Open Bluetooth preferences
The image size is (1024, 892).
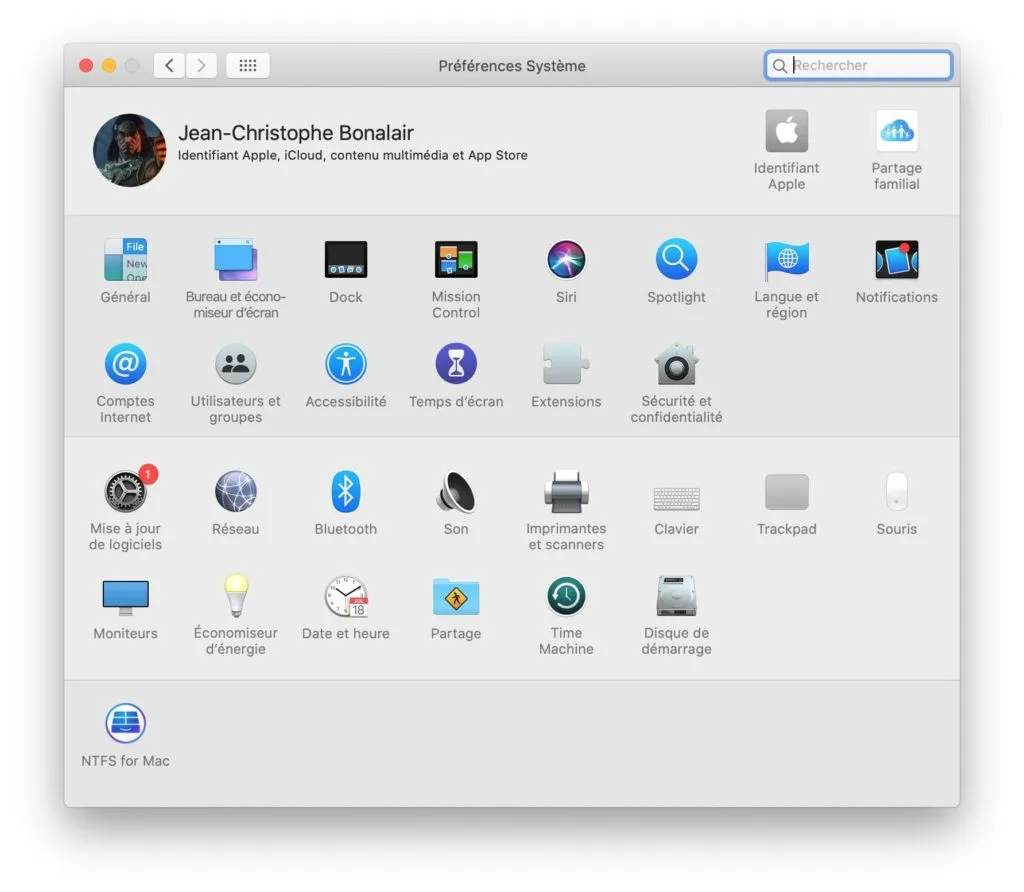pyautogui.click(x=345, y=492)
